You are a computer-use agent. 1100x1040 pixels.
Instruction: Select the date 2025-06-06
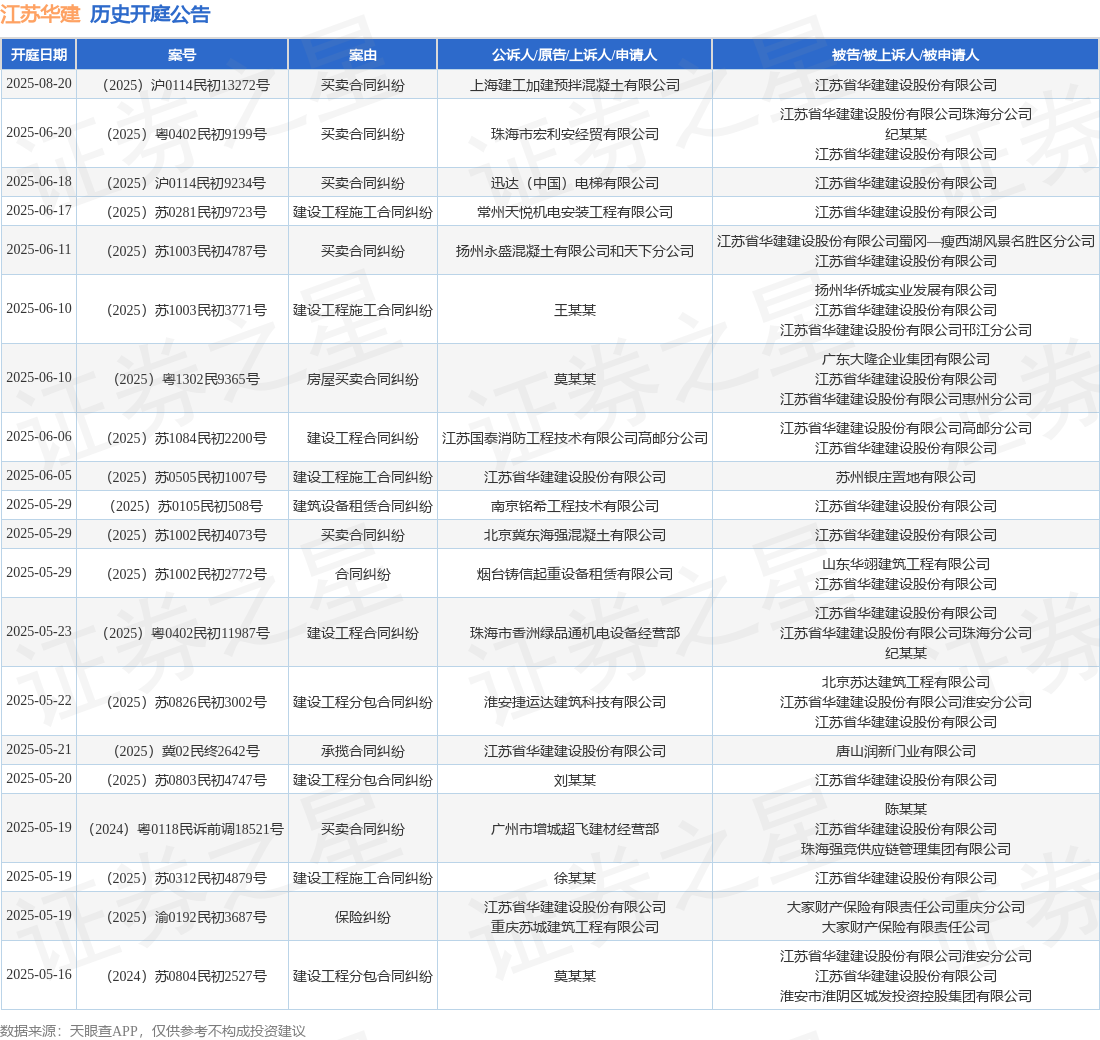[39, 436]
